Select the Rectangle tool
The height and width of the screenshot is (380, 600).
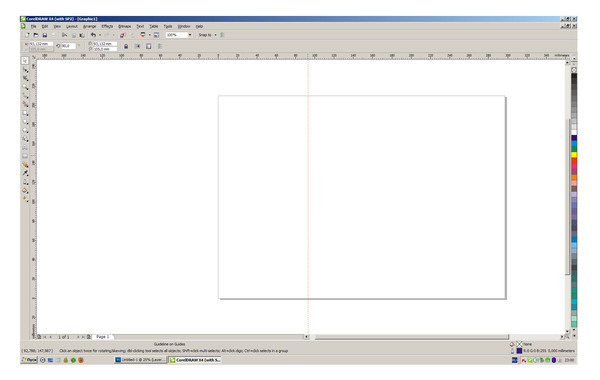point(25,113)
